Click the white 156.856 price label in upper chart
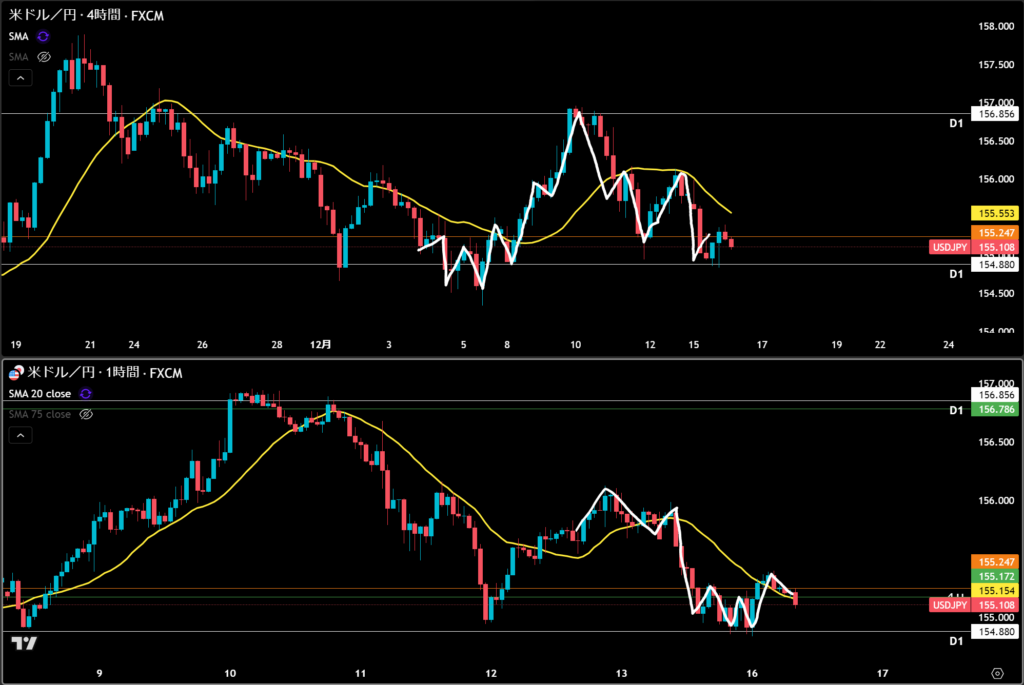 pyautogui.click(x=994, y=115)
